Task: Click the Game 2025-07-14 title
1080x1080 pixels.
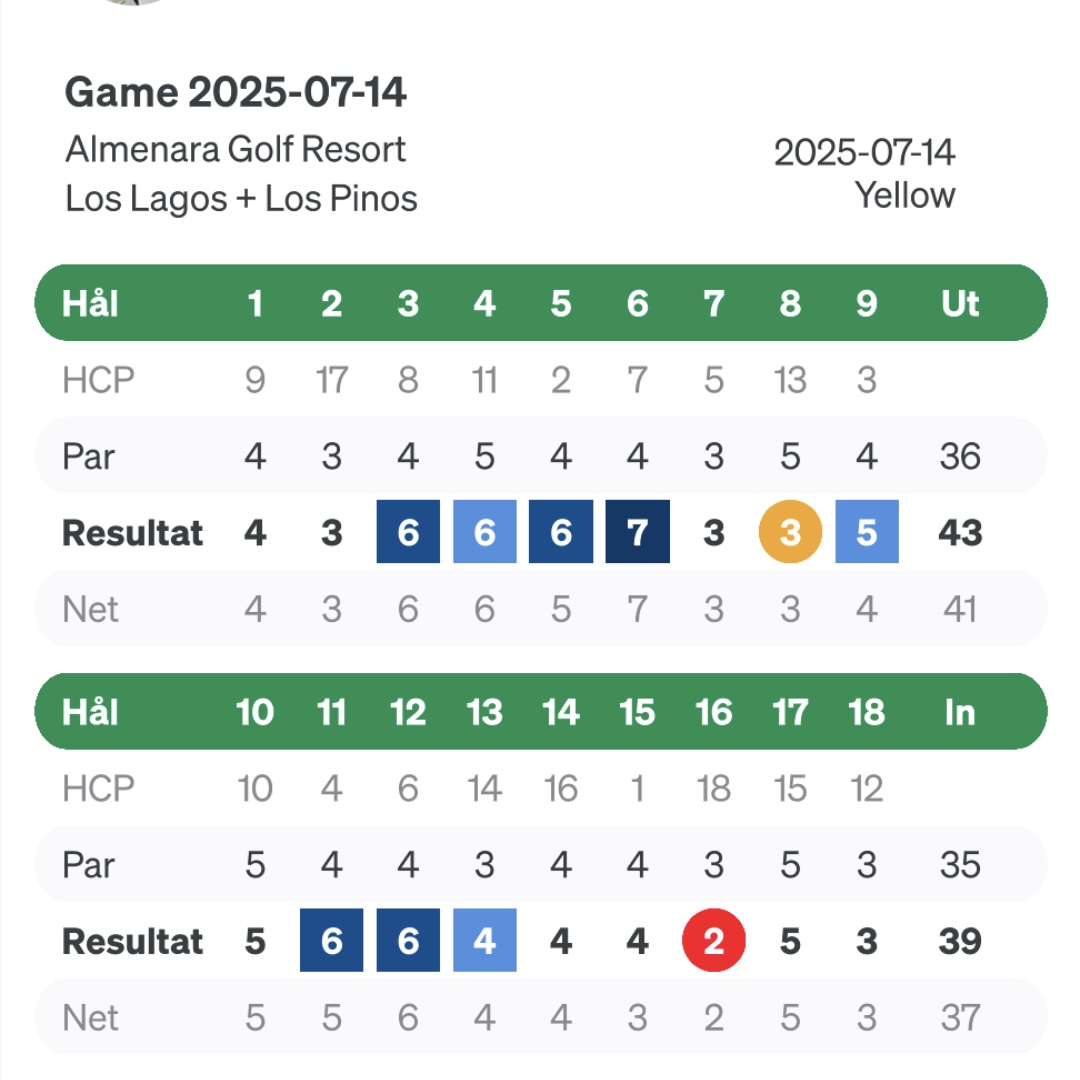Action: 235,92
